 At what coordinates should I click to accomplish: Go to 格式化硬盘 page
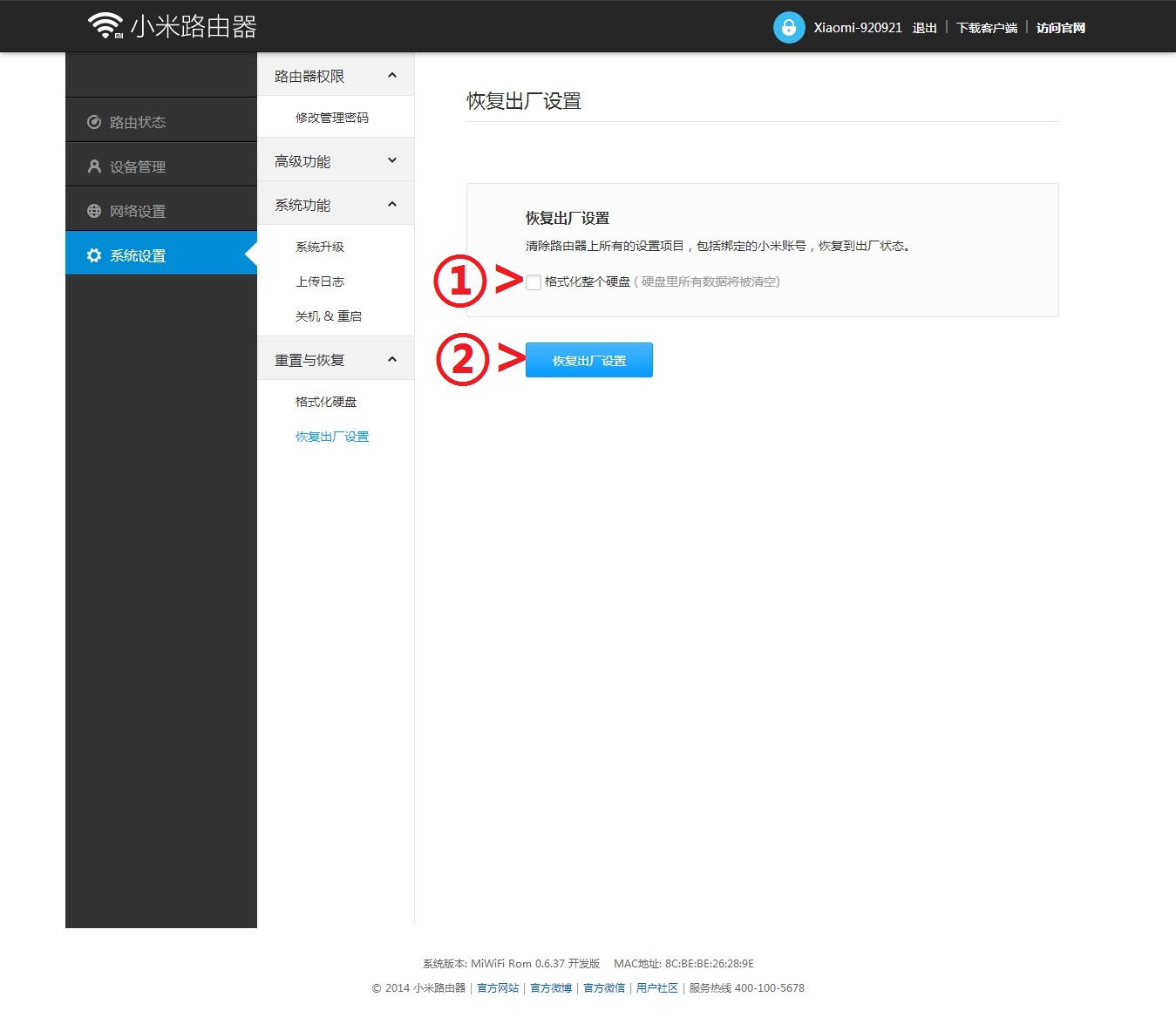325,402
